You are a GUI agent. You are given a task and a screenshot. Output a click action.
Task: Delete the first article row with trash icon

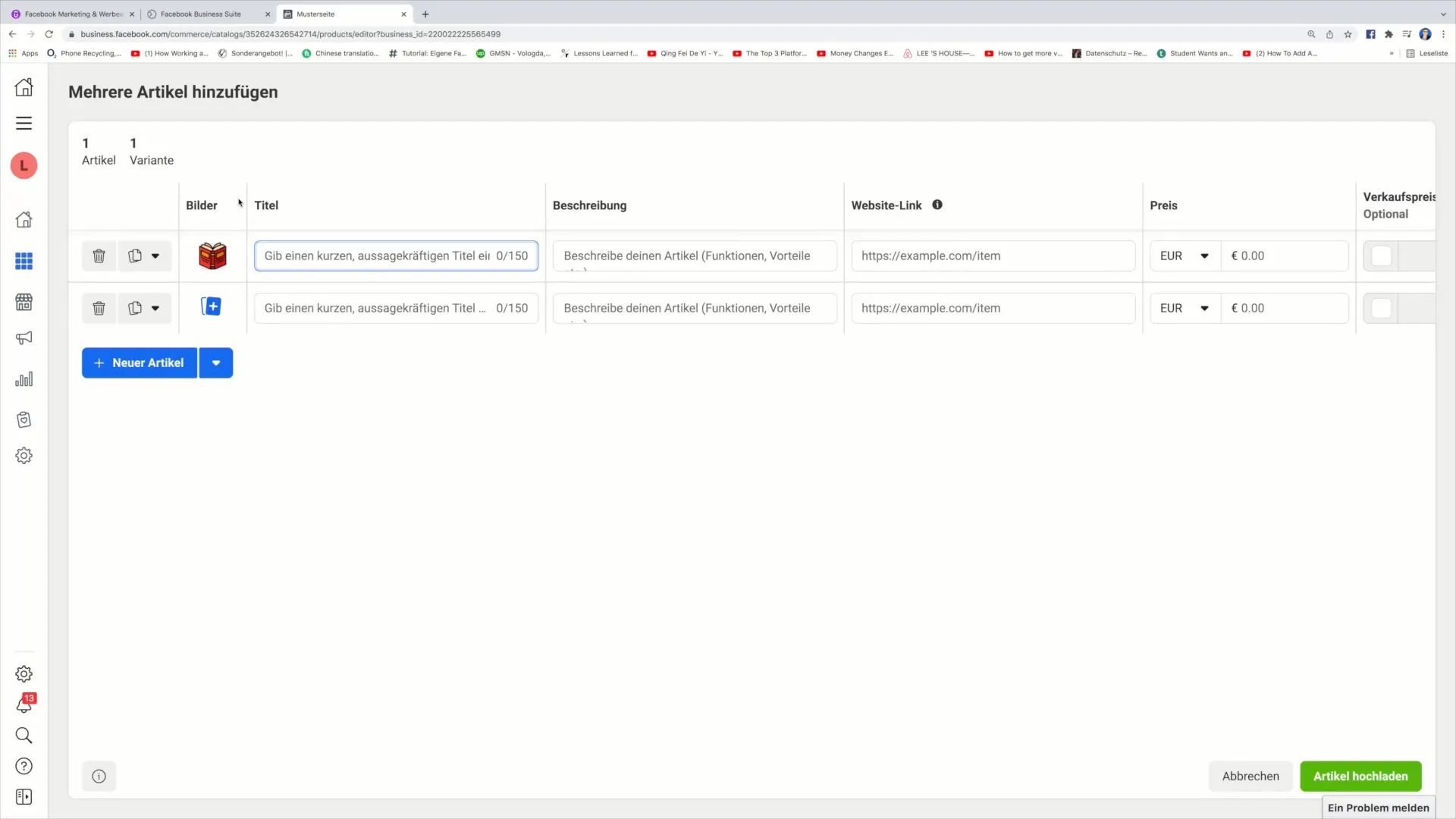[99, 256]
